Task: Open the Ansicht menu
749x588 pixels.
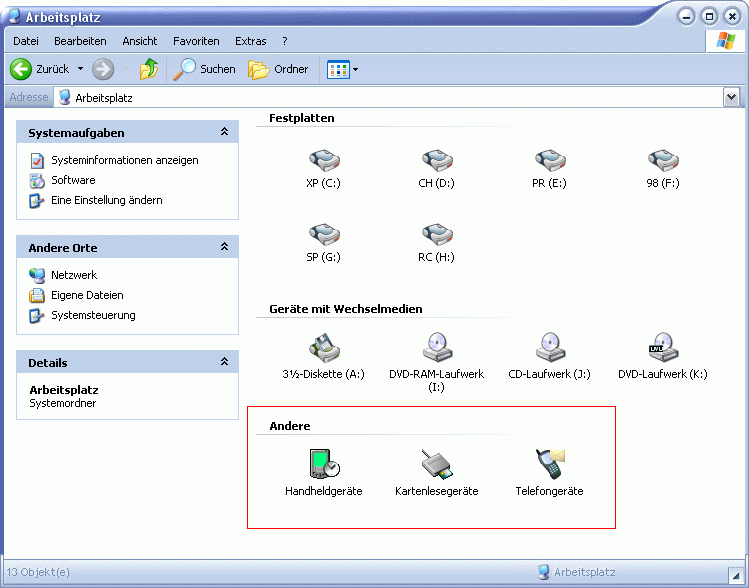Action: click(140, 41)
